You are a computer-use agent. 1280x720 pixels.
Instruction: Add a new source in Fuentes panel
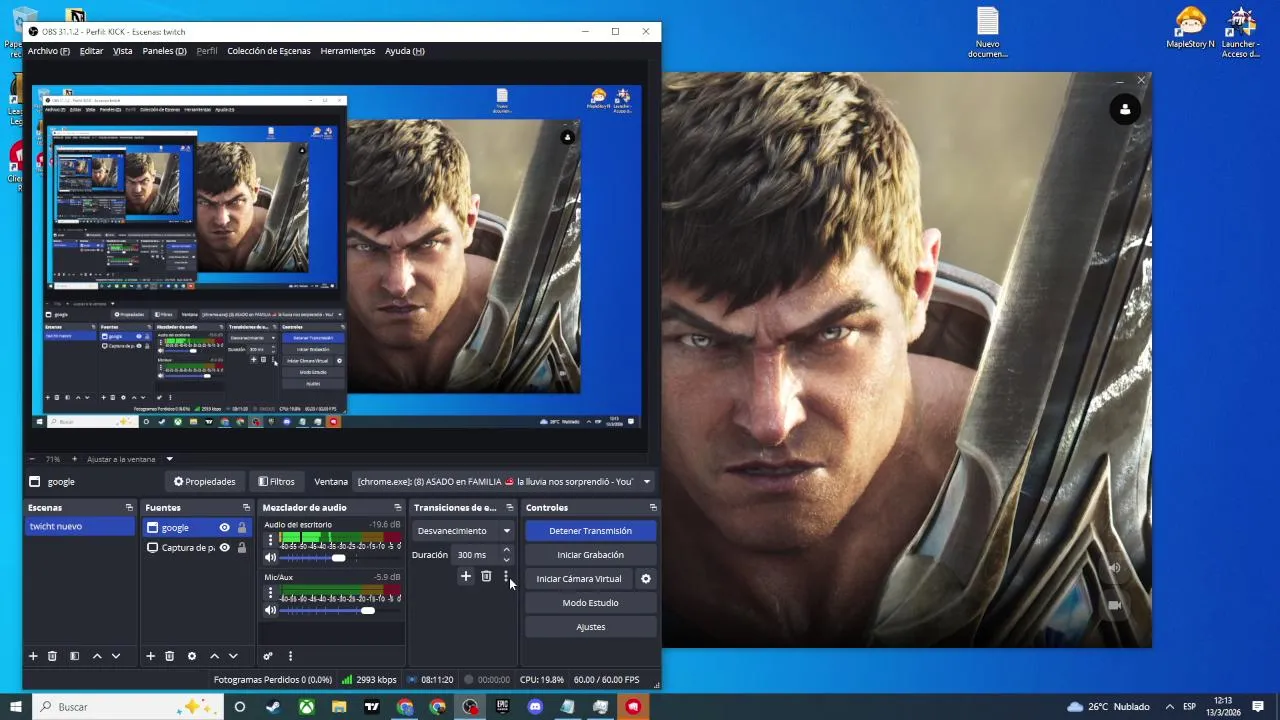pyautogui.click(x=150, y=656)
